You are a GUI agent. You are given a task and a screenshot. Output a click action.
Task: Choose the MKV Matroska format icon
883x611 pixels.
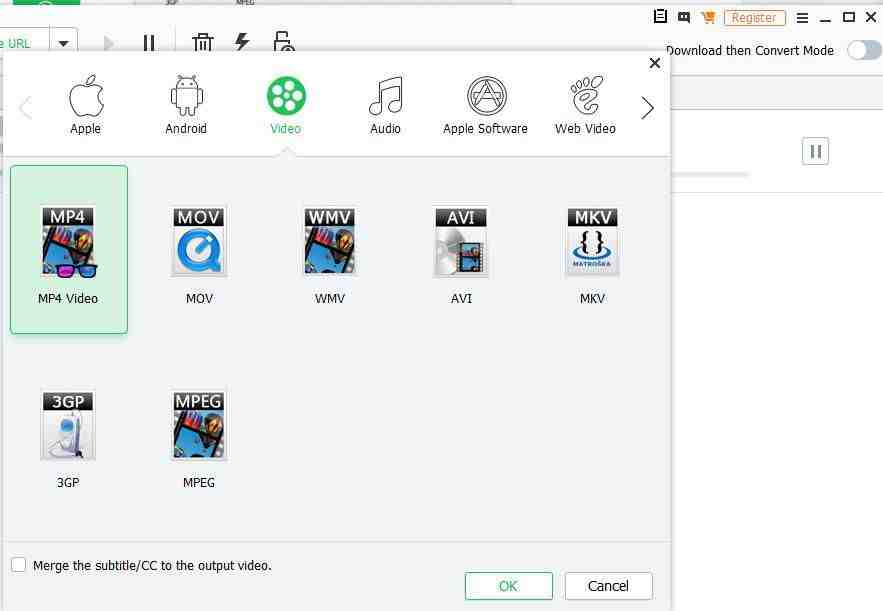(x=592, y=242)
